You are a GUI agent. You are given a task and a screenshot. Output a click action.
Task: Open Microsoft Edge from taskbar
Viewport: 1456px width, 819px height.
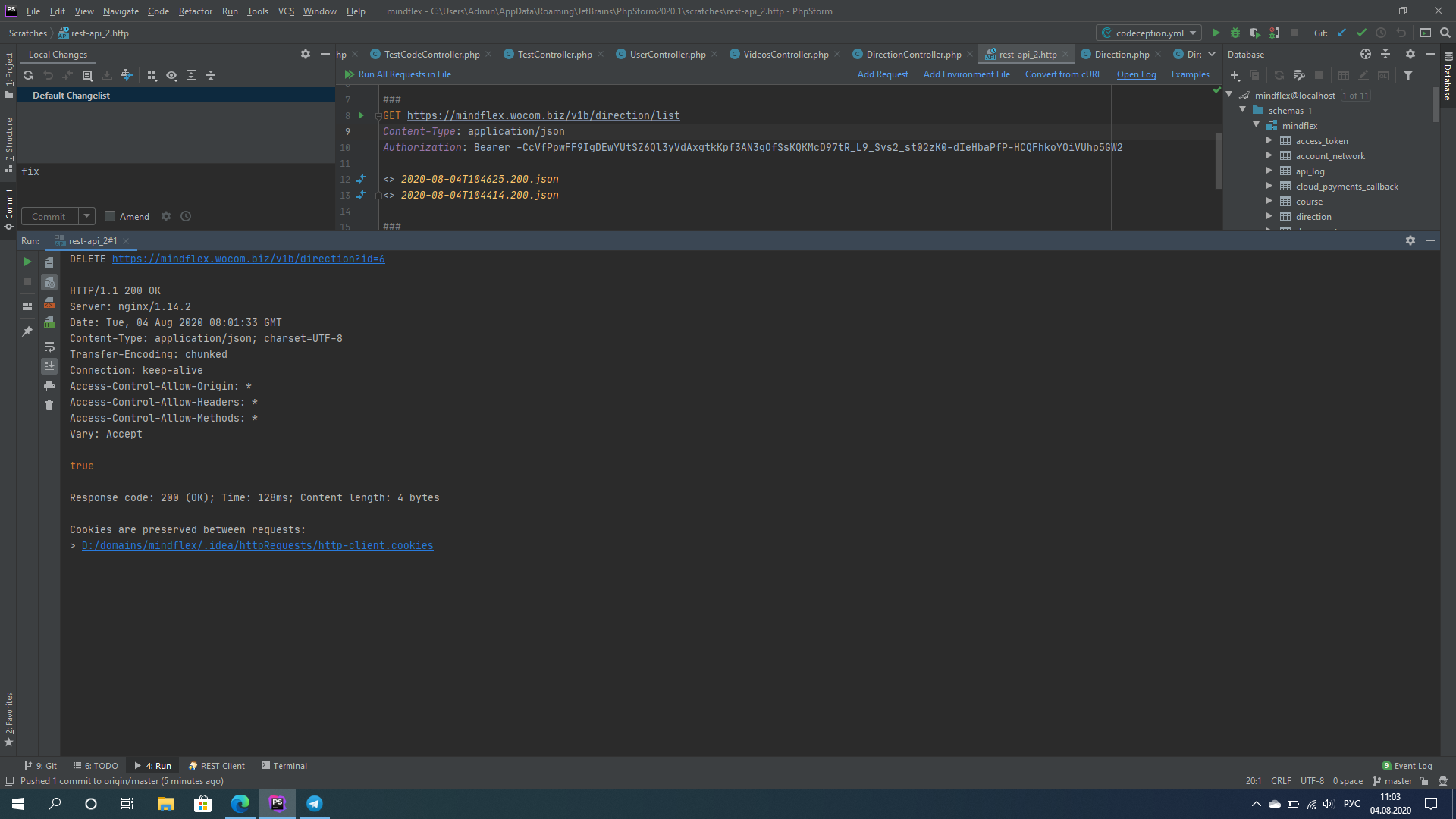[240, 803]
